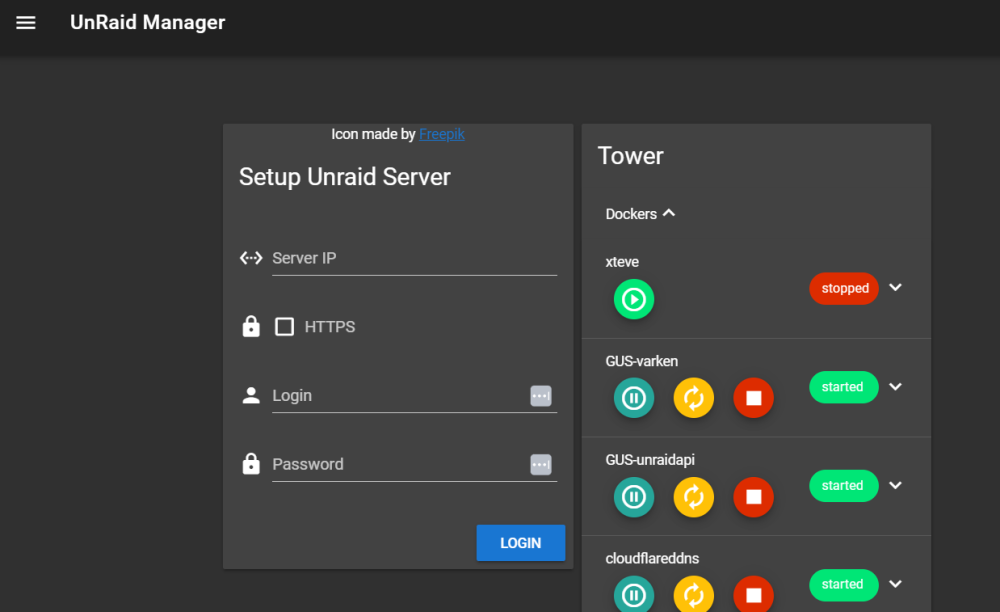Expand xteve container details
Viewport: 1000px width, 612px height.
coord(895,288)
